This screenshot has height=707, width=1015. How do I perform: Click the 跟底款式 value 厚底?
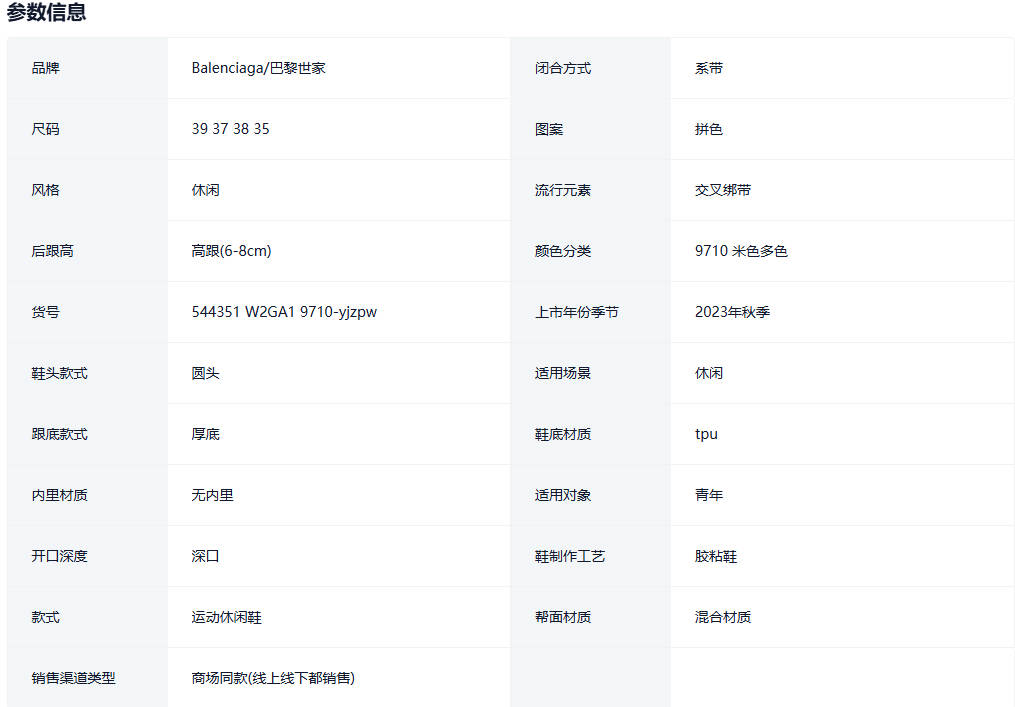click(205, 434)
